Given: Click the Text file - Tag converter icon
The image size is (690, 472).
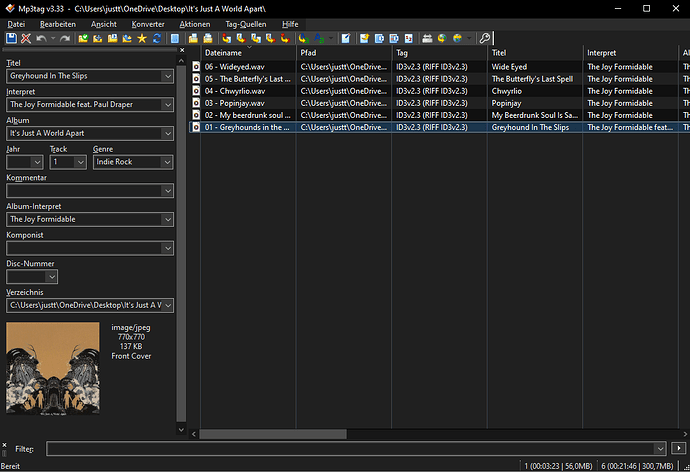Looking at the screenshot, I should point(270,38).
